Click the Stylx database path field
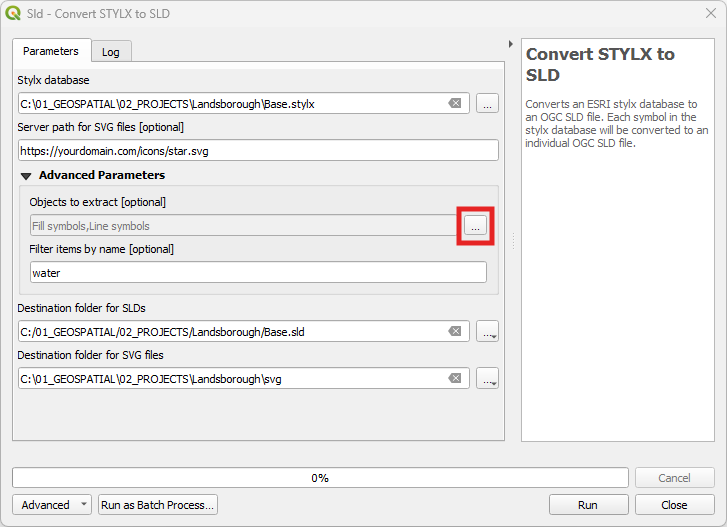 click(x=232, y=103)
